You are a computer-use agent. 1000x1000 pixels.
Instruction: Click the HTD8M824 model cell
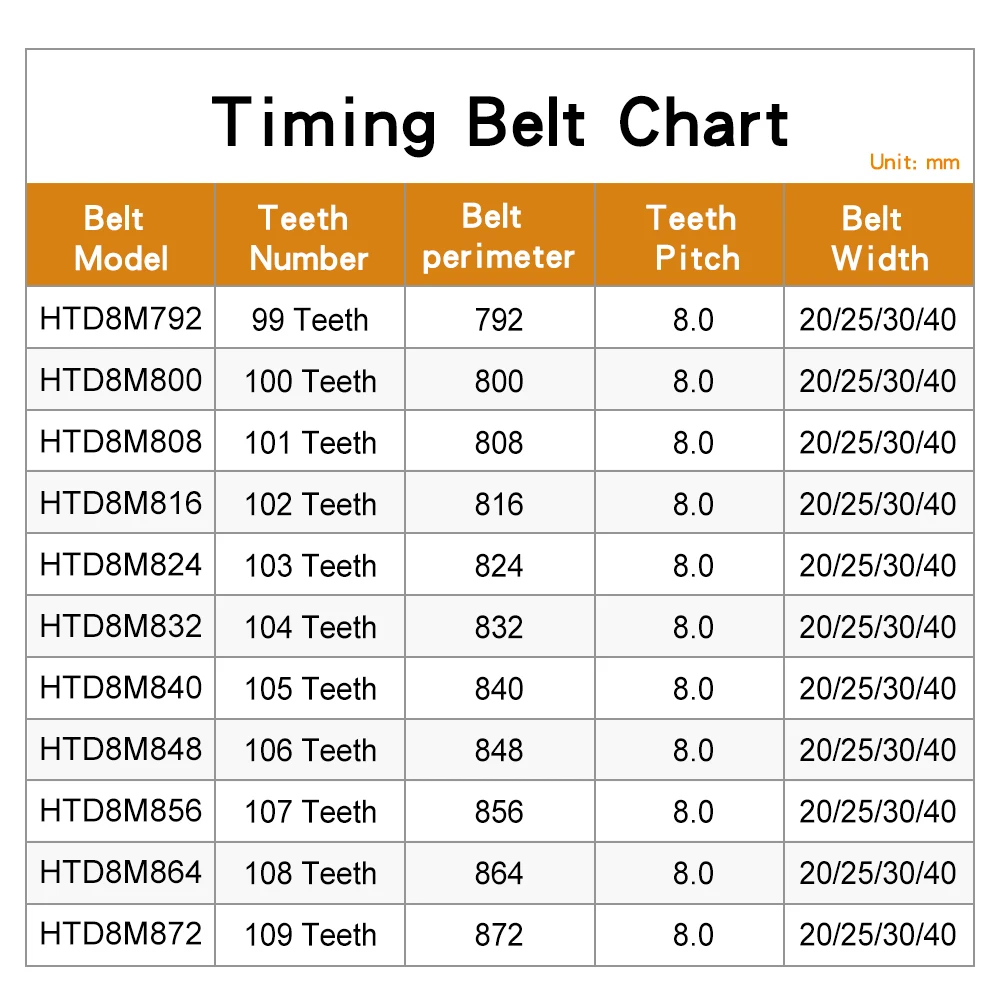[121, 565]
